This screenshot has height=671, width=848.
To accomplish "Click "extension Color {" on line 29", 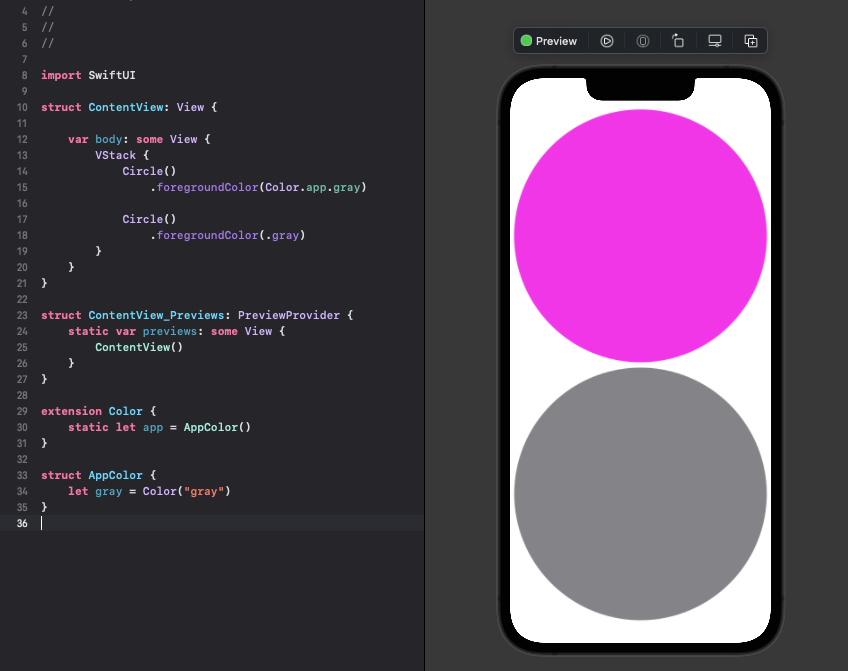I will pyautogui.click(x=98, y=411).
